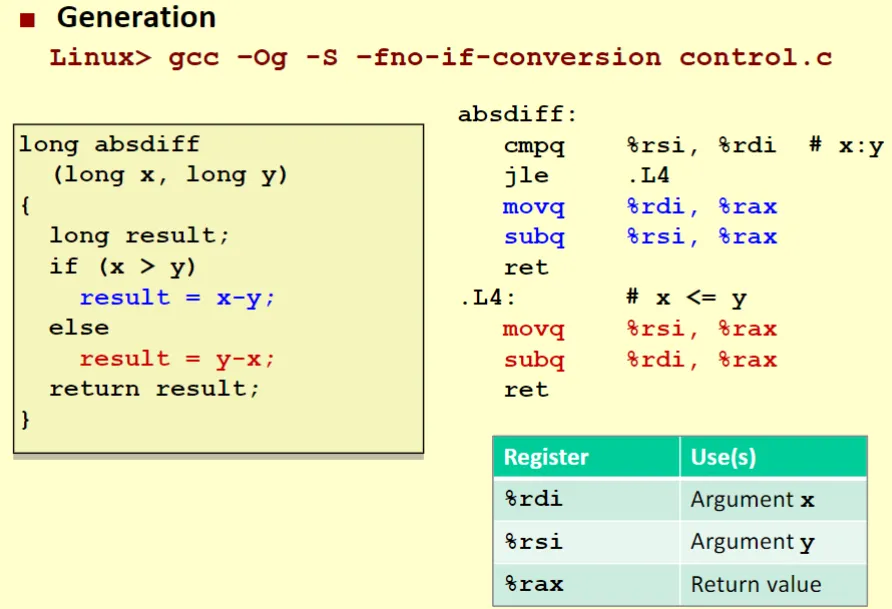The width and height of the screenshot is (892, 609).
Task: Click the cmpq instruction
Action: (x=534, y=146)
